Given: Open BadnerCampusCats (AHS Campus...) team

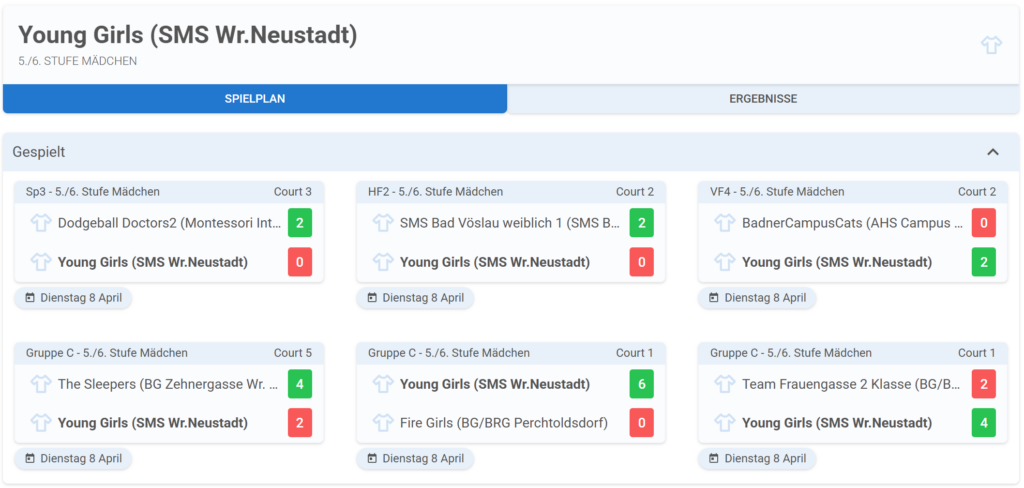Looking at the screenshot, I should [x=852, y=223].
